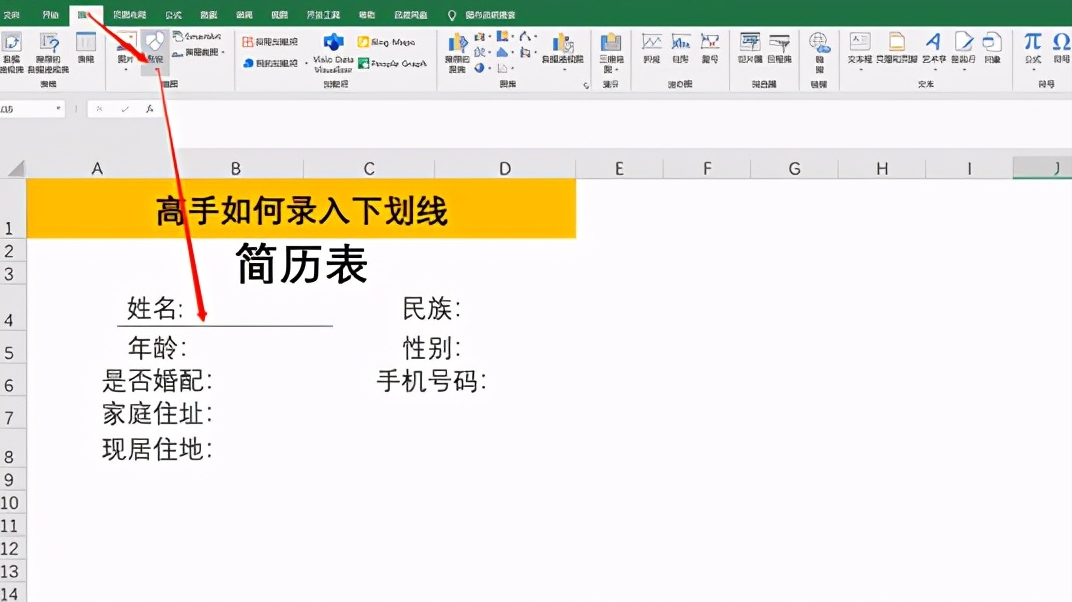The image size is (1072, 602).
Task: Click the Tell Me search feature
Action: [x=480, y=14]
